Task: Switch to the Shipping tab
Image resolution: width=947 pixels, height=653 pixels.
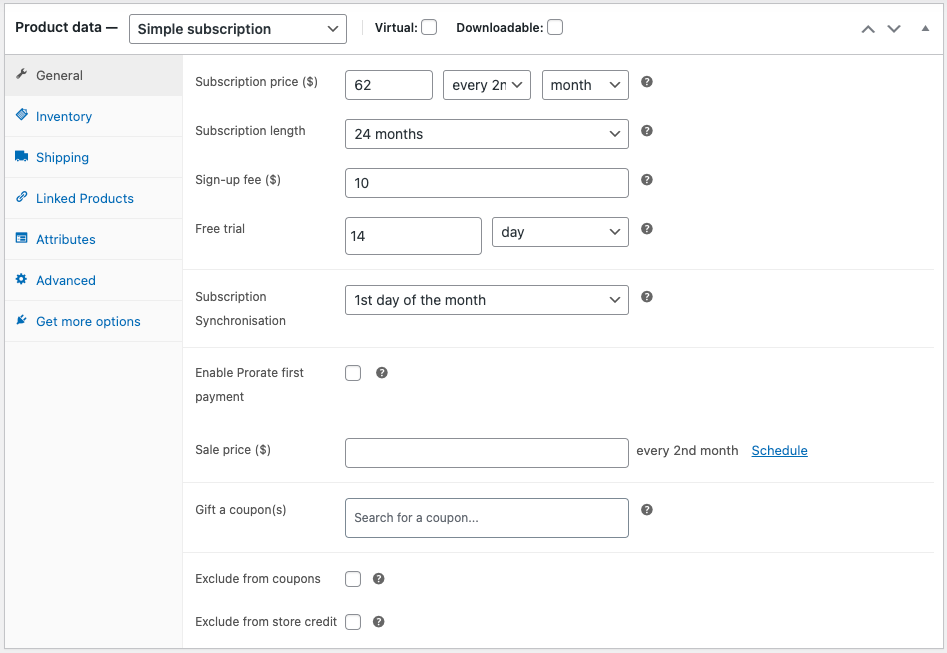Action: 94,158
